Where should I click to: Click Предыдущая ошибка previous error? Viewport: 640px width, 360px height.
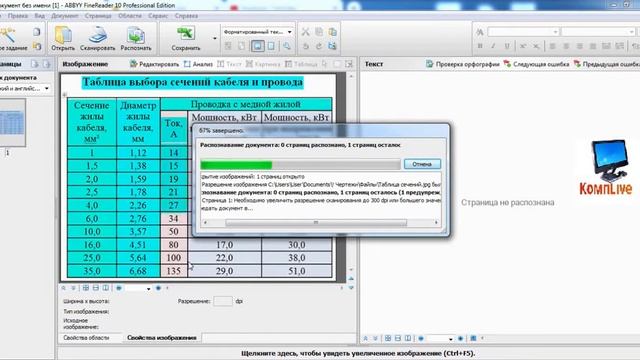[x=607, y=64]
